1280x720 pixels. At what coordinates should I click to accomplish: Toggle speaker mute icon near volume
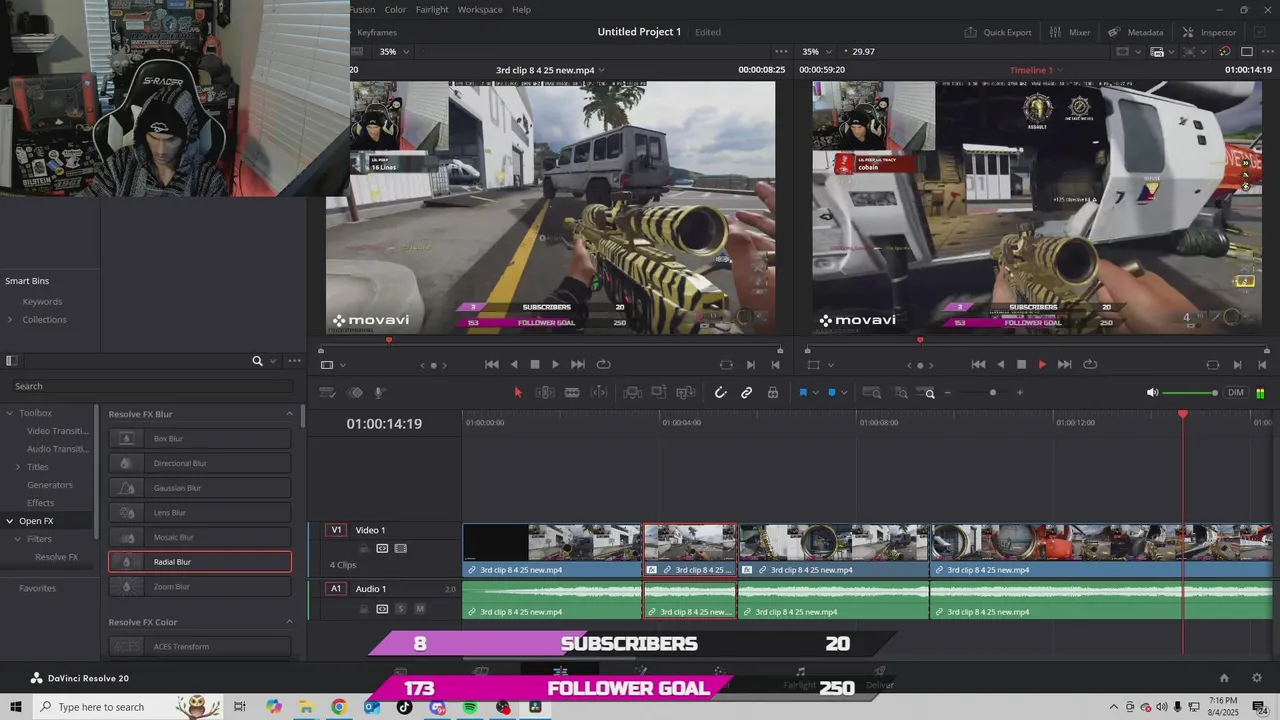1152,393
